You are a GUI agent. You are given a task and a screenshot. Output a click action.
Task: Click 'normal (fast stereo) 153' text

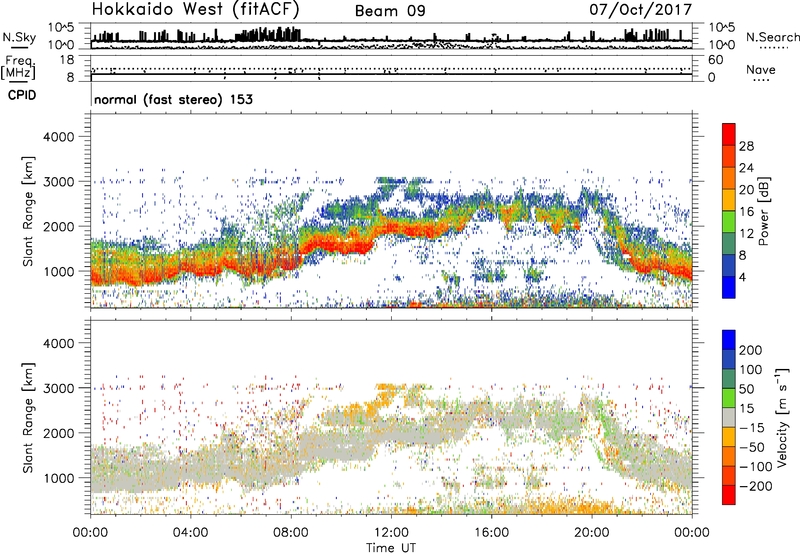tap(173, 99)
